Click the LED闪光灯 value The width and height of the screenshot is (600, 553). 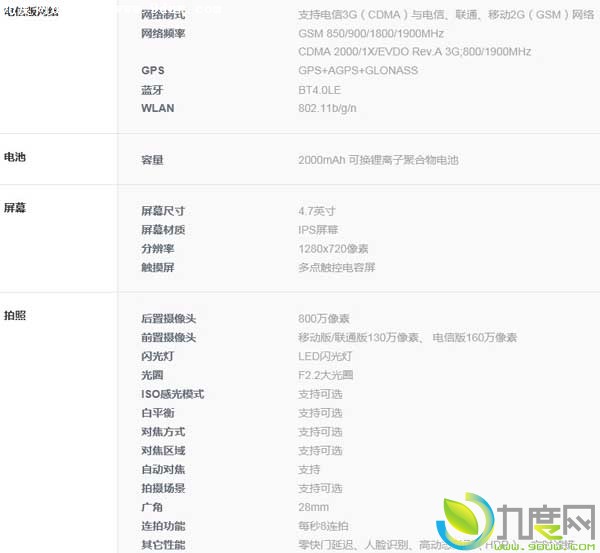325,356
